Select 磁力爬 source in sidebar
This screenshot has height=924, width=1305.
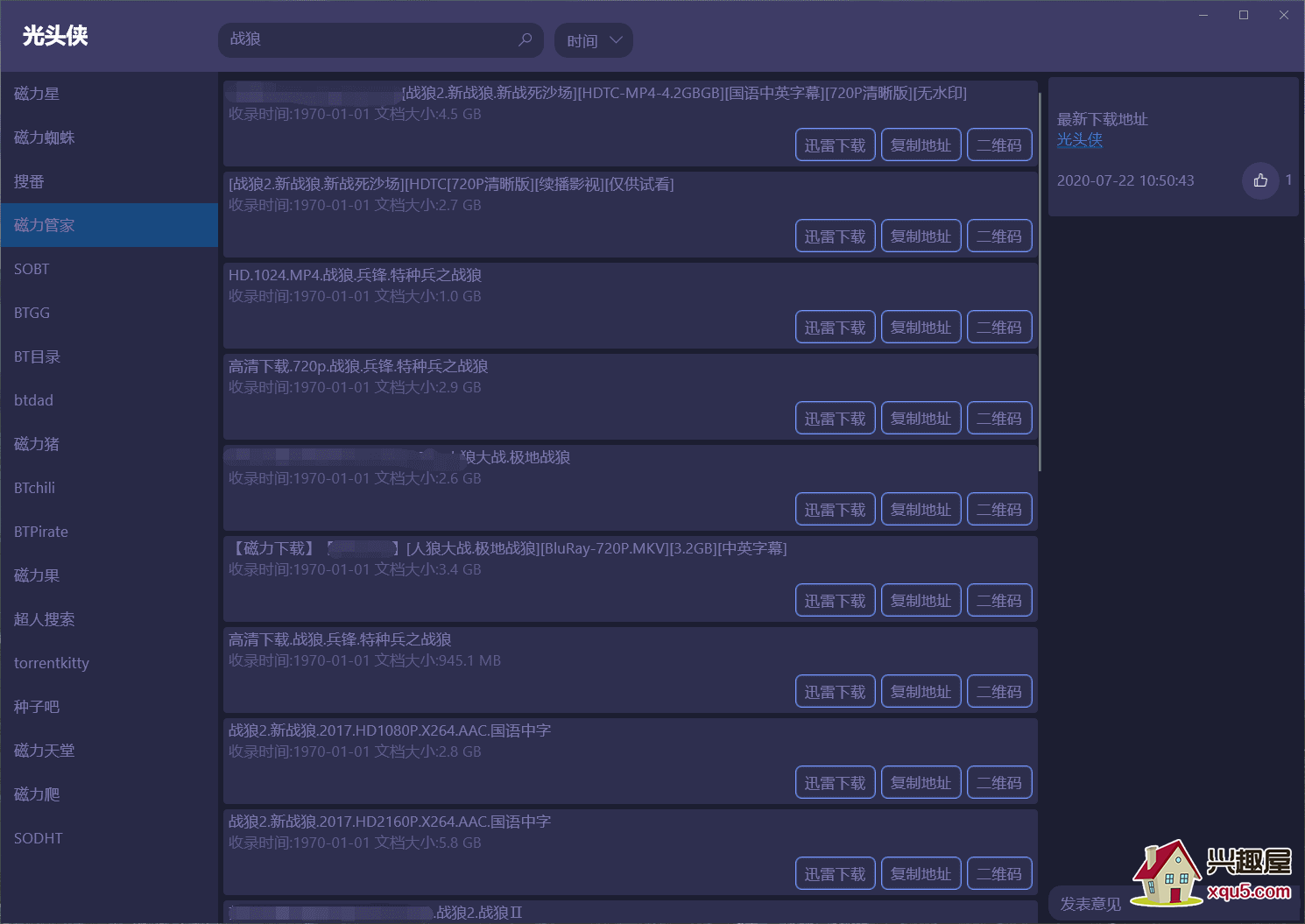coord(109,794)
